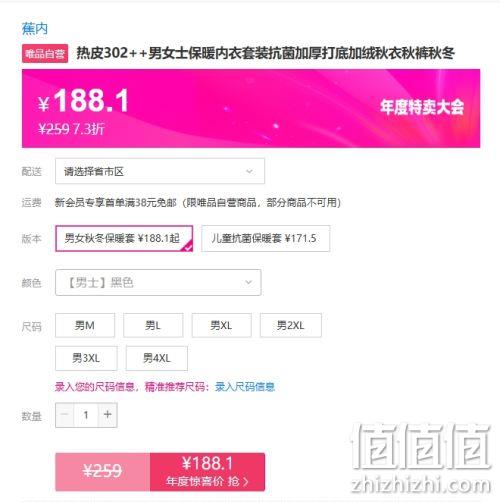Open the 蕉内 brand link

[35, 29]
